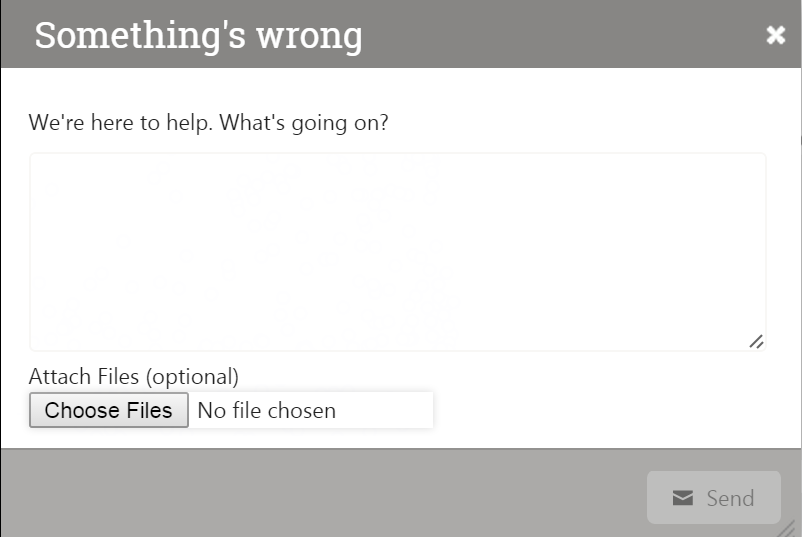The width and height of the screenshot is (802, 537).
Task: Dismiss the dialog using the X icon
Action: [775, 35]
